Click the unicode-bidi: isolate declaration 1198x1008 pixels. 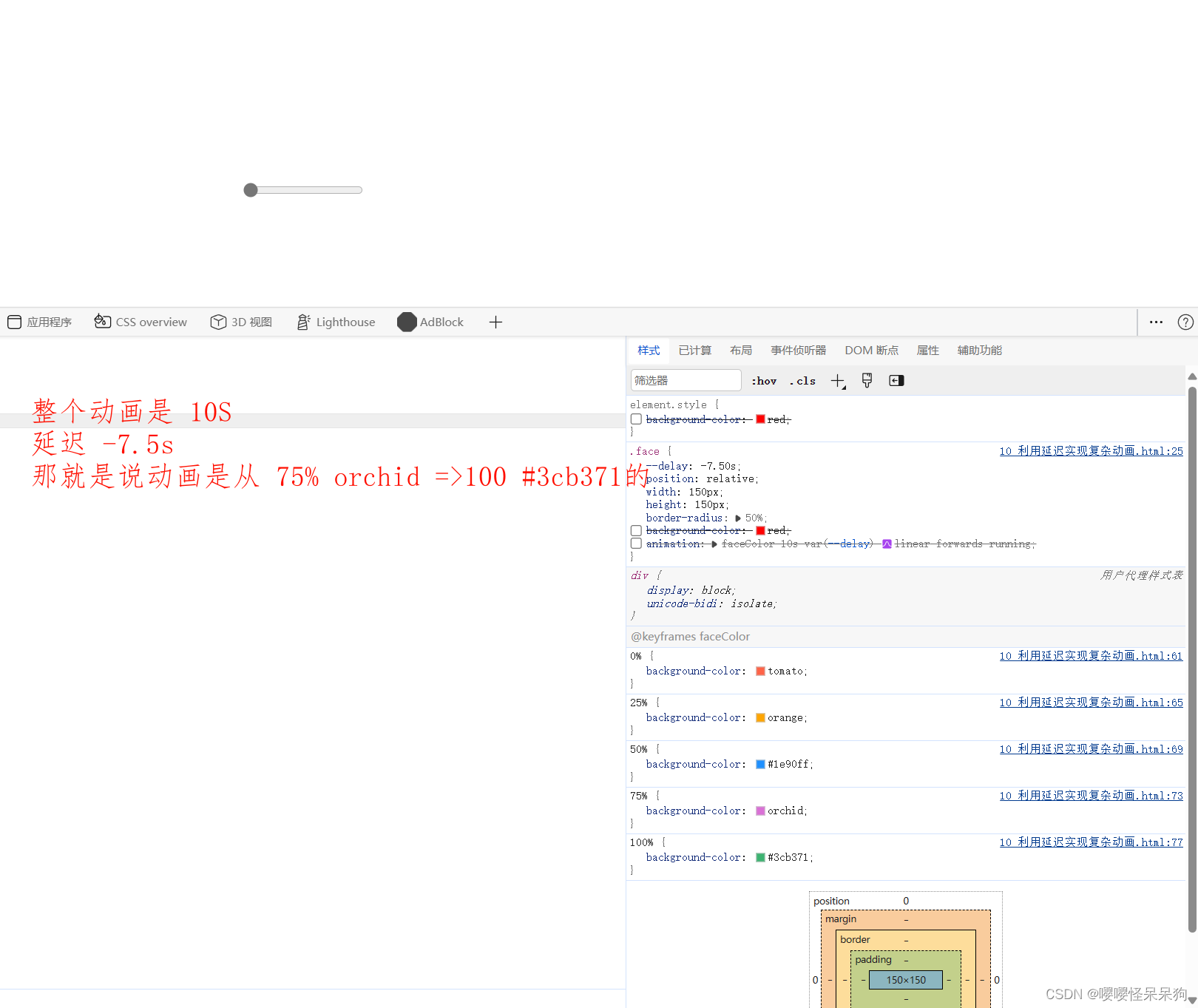pyautogui.click(x=711, y=604)
